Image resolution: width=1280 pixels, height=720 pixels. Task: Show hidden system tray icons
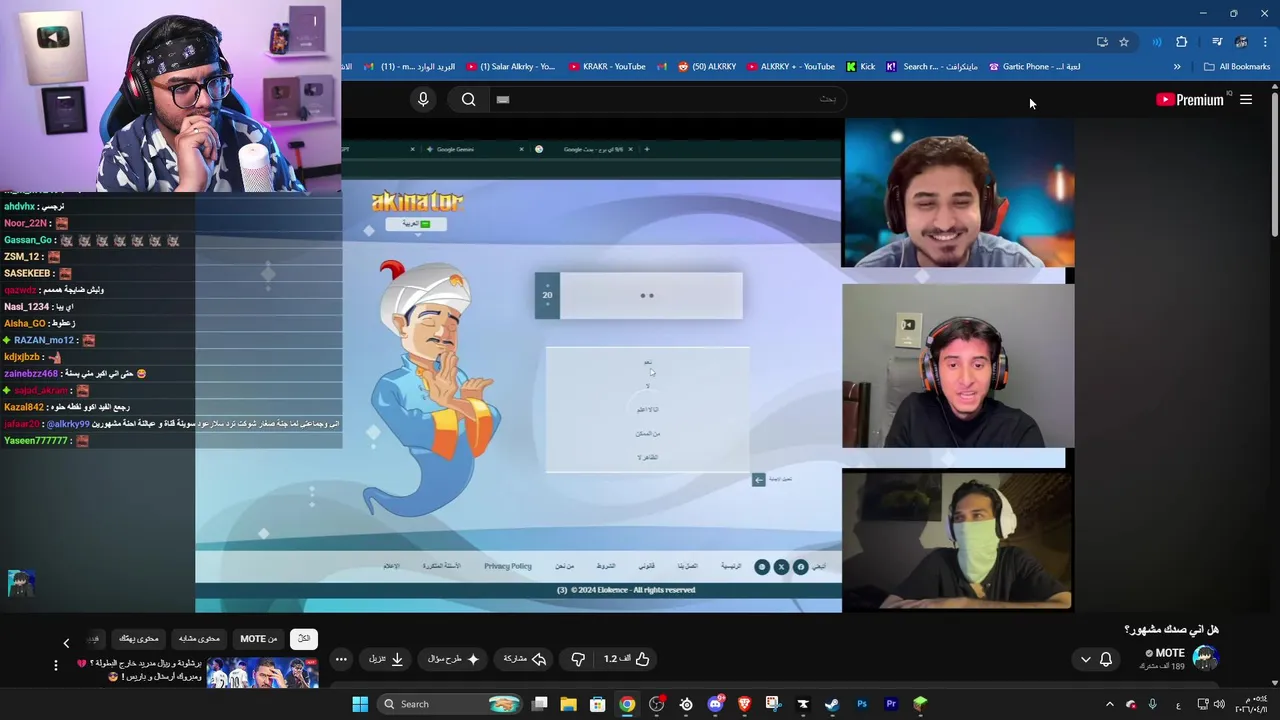tap(1109, 704)
